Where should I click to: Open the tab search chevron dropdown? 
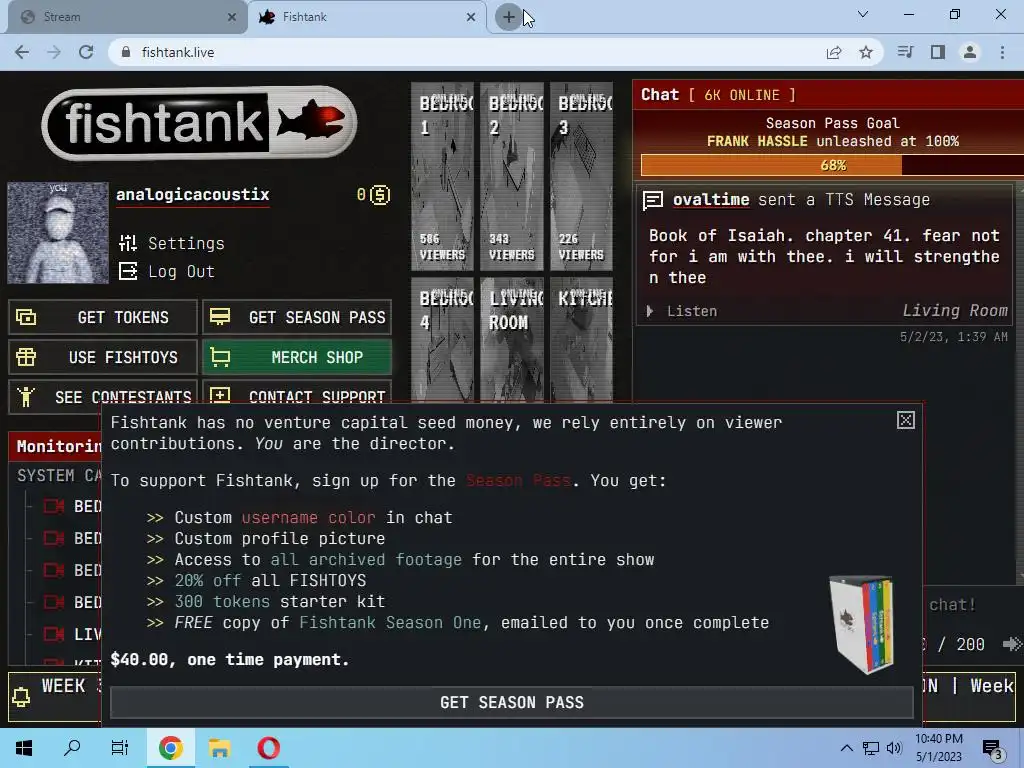tap(863, 14)
